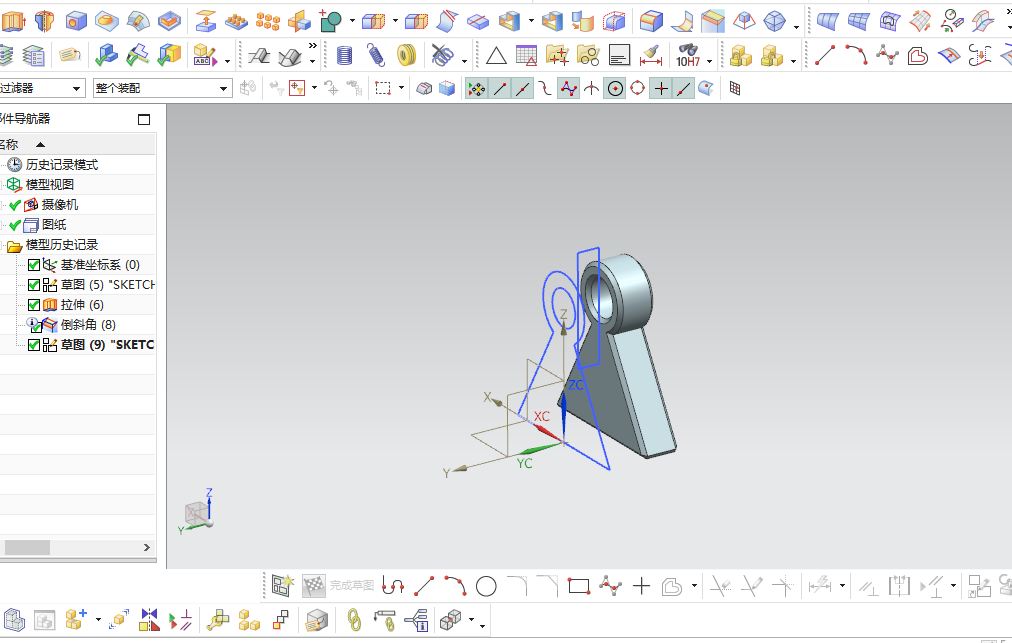The image size is (1012, 643).
Task: Click the view triad cube in viewport corner
Action: click(x=196, y=513)
